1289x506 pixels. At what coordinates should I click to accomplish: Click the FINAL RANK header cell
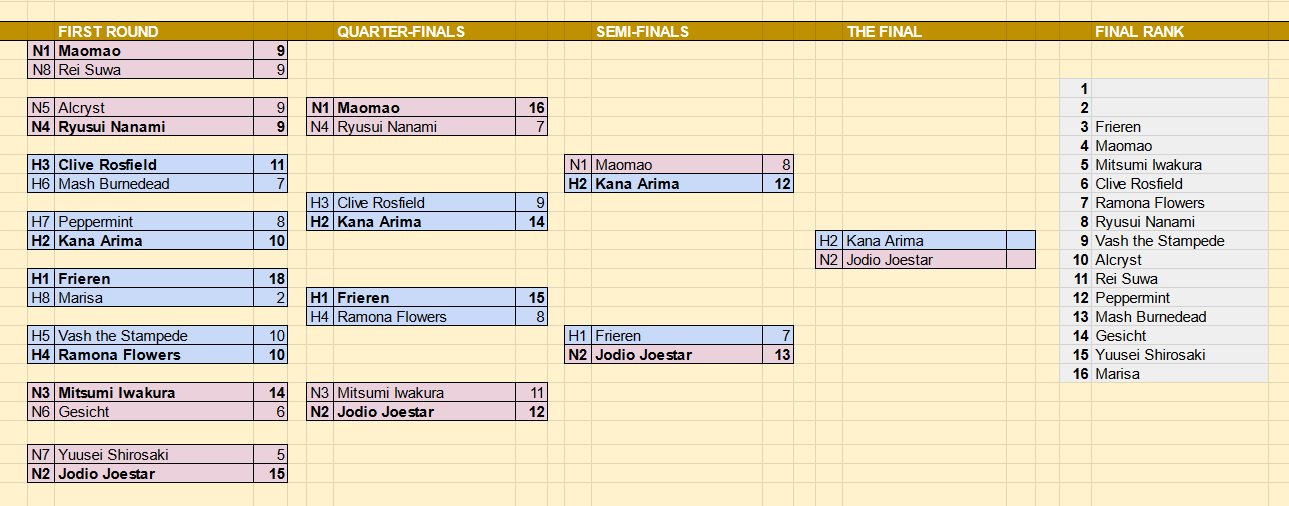pyautogui.click(x=1140, y=32)
